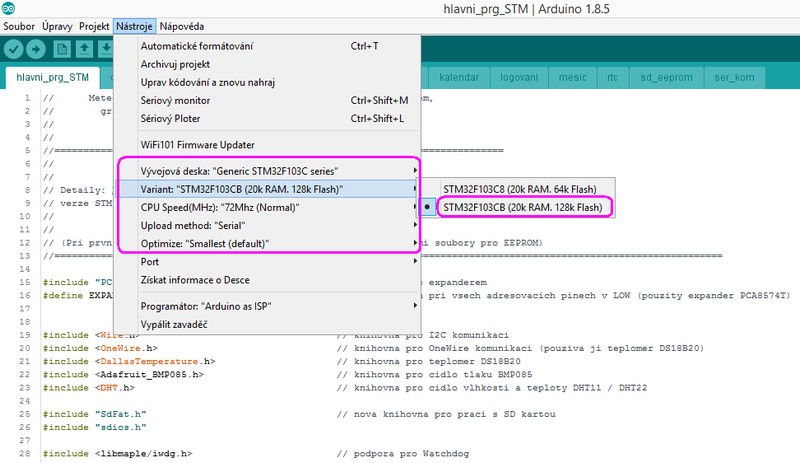Click the #include "sdios.h" line
This screenshot has height=463, width=800.
95,427
